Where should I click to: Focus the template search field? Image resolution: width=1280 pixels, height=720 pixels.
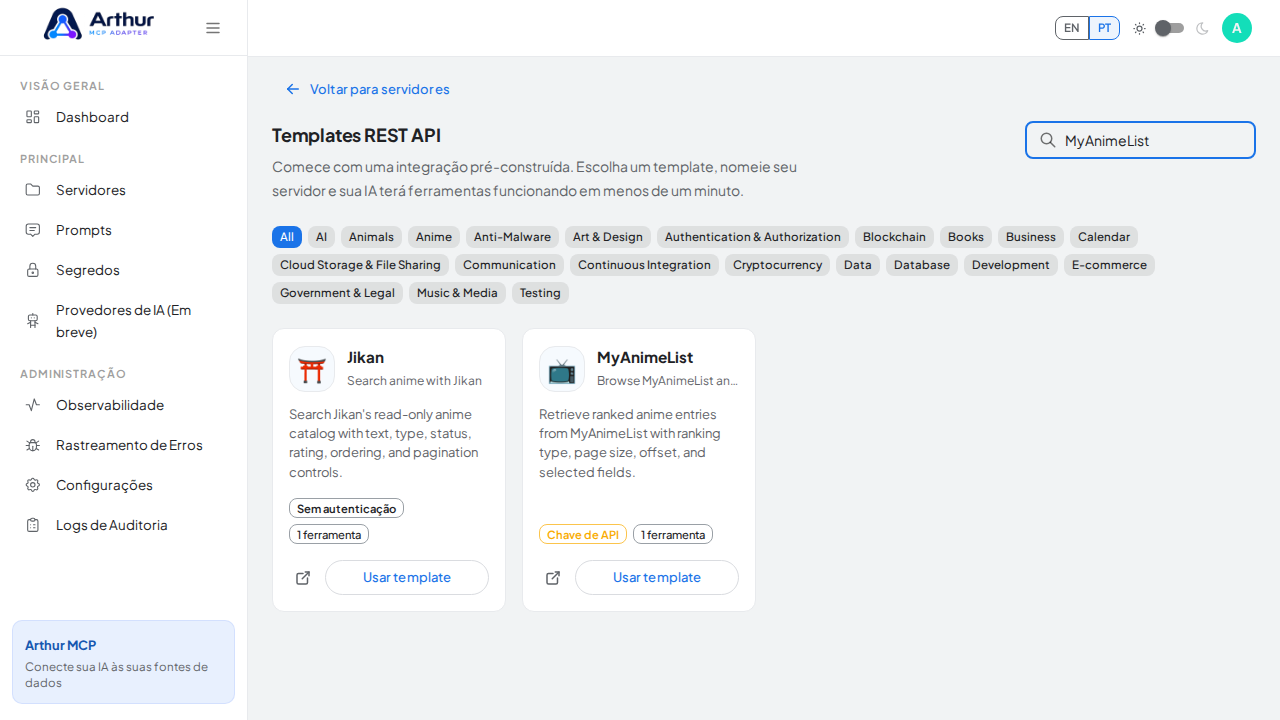coord(1140,140)
